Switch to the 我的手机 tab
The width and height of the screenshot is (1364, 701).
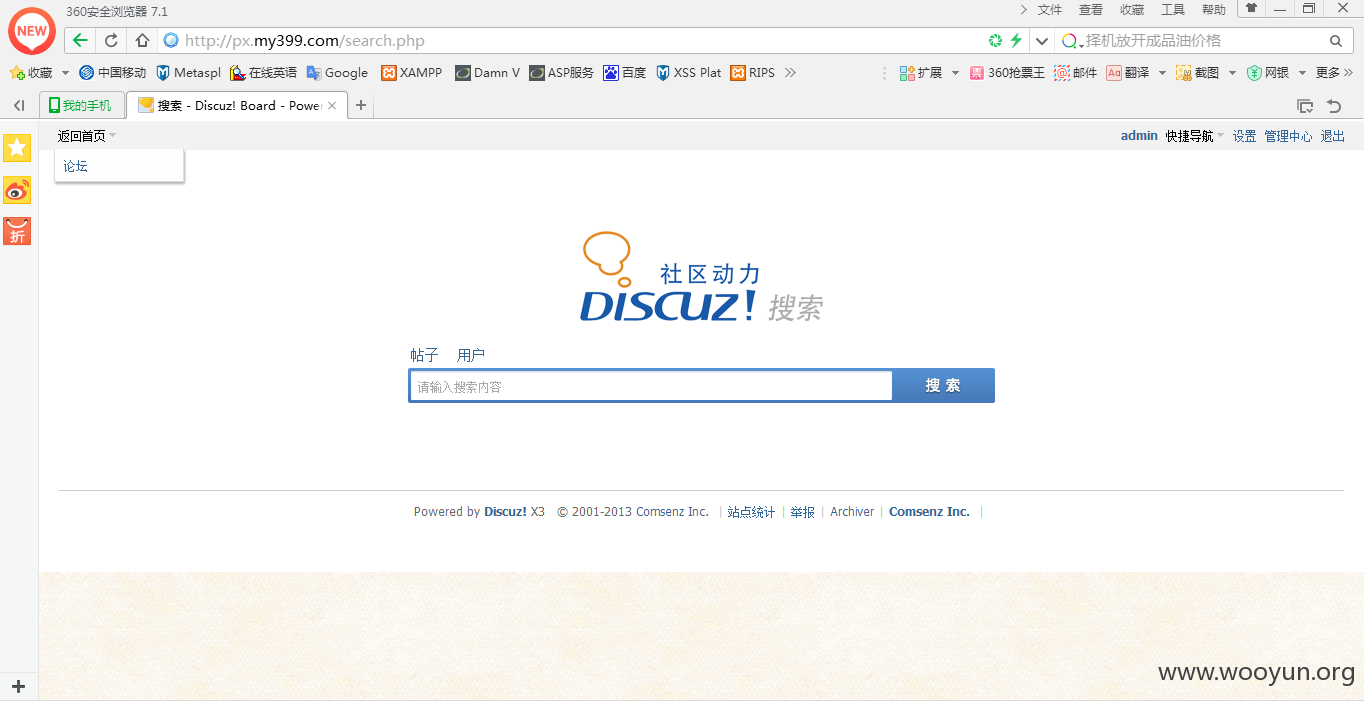pos(83,105)
